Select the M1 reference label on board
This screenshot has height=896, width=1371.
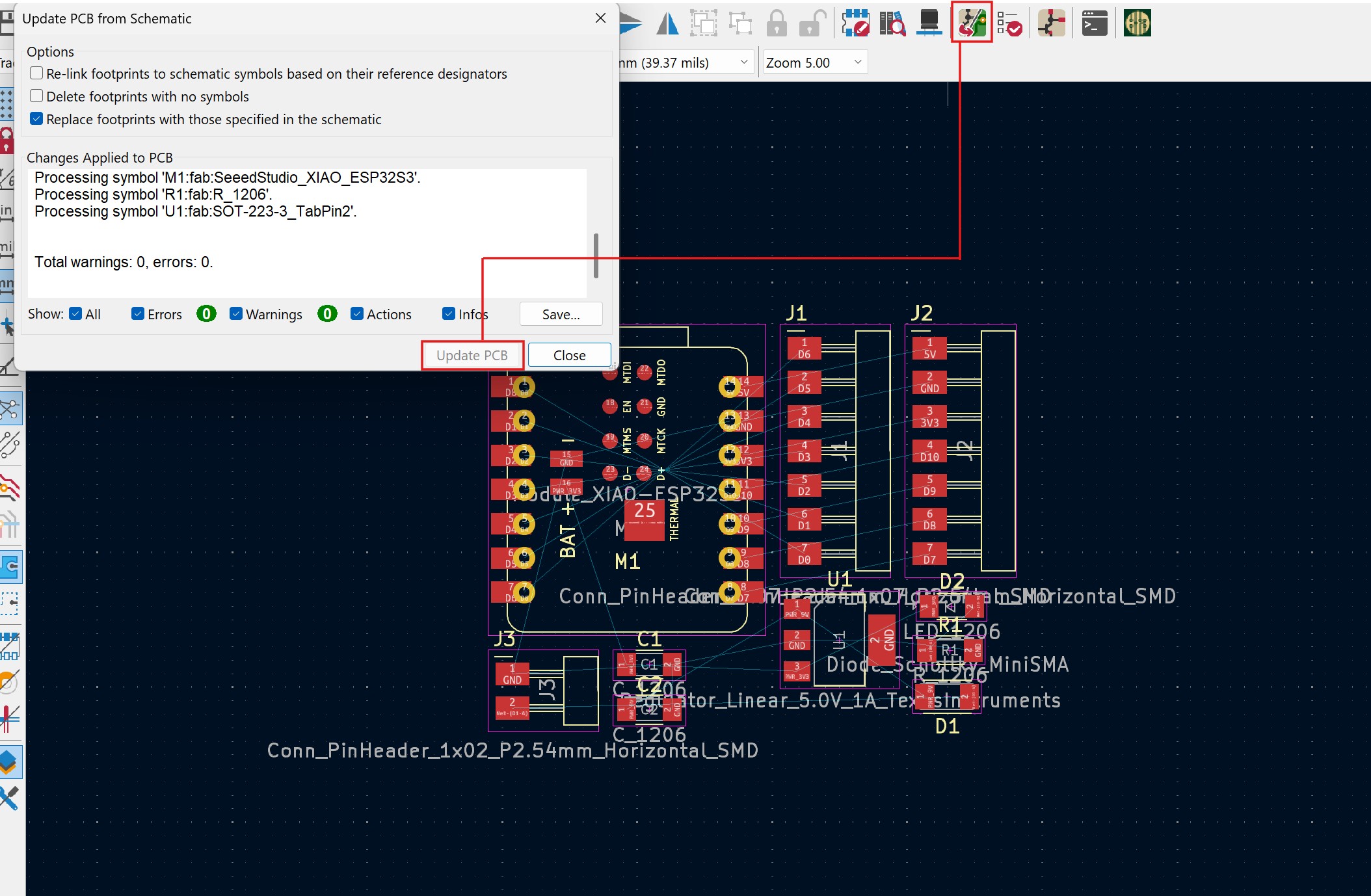click(x=628, y=561)
